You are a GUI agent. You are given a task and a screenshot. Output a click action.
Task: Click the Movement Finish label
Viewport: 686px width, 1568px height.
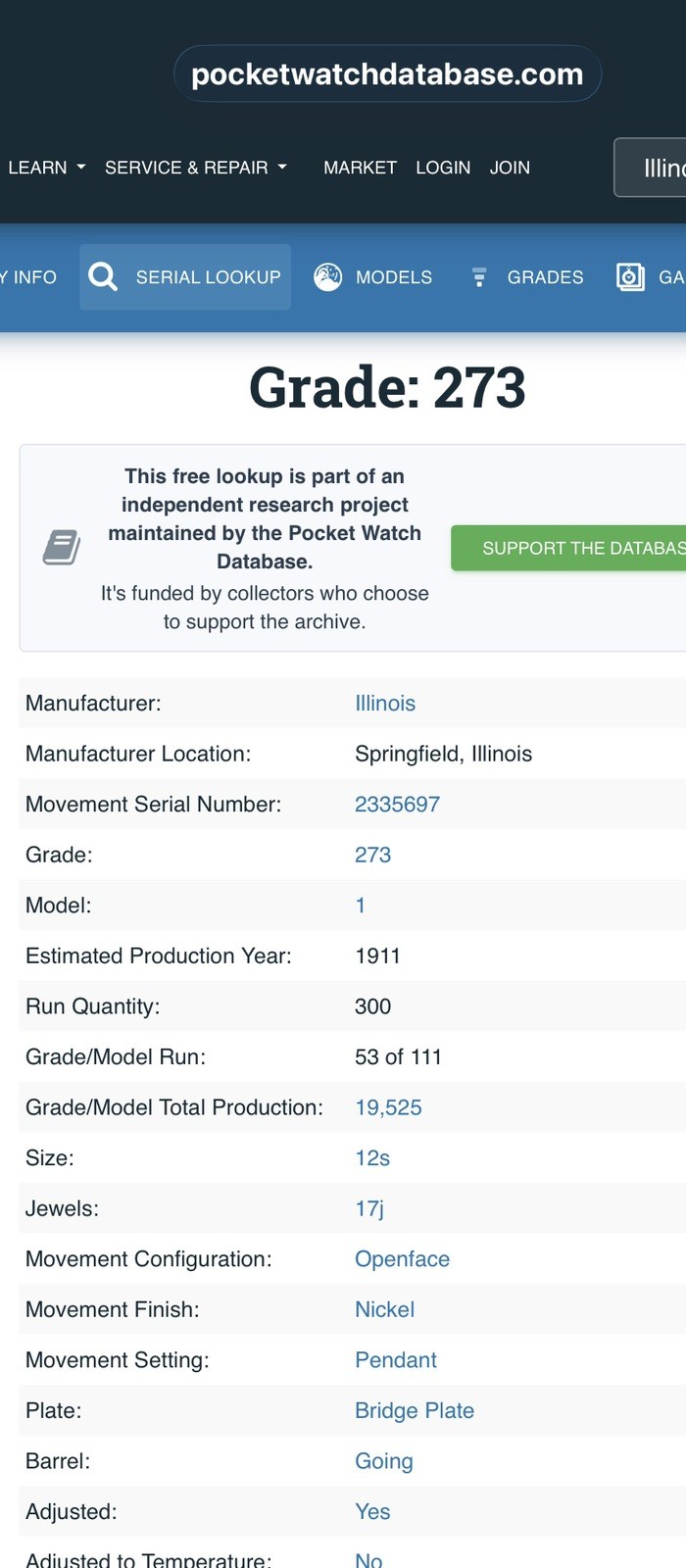click(x=113, y=1309)
